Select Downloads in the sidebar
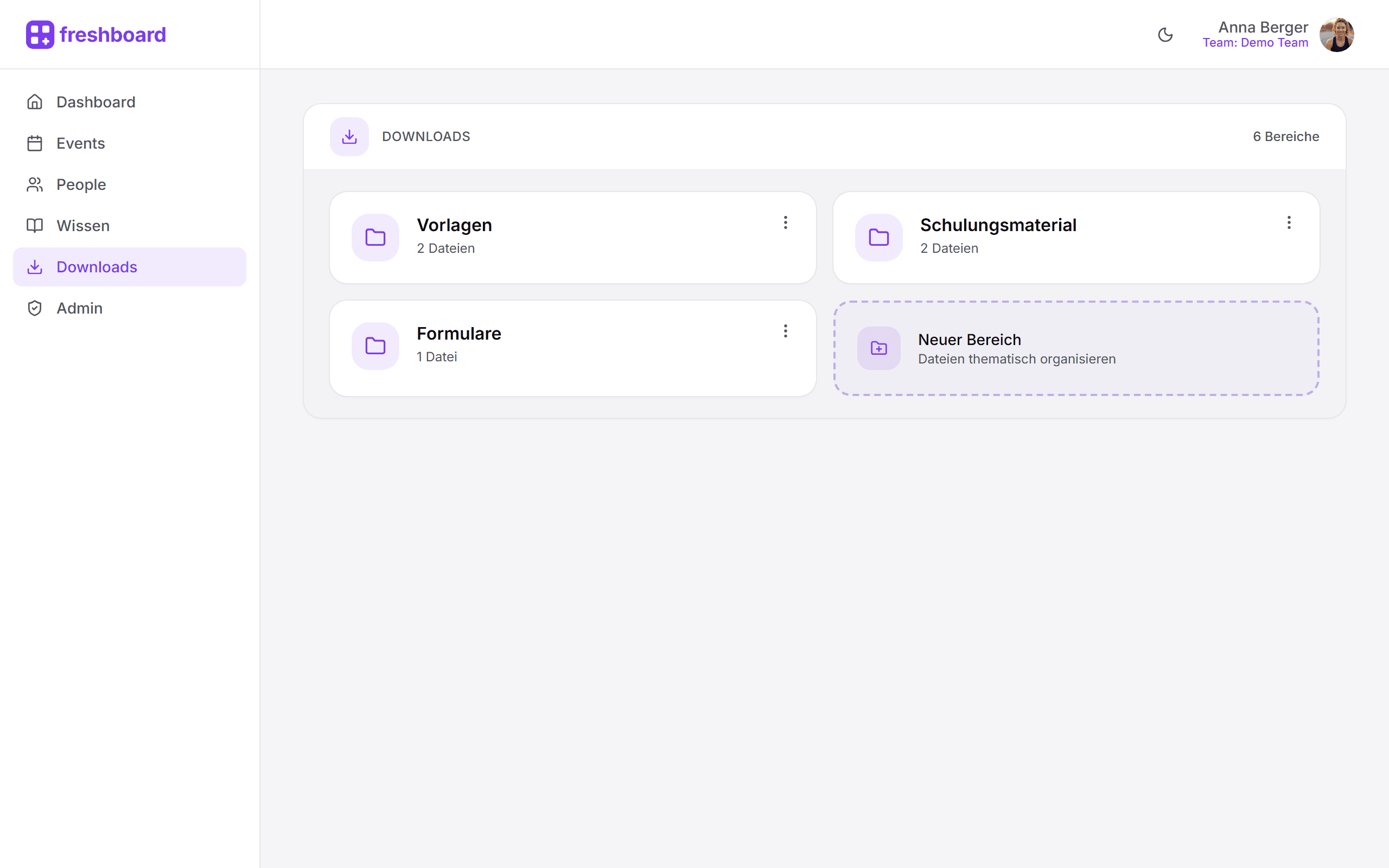 pos(129,267)
